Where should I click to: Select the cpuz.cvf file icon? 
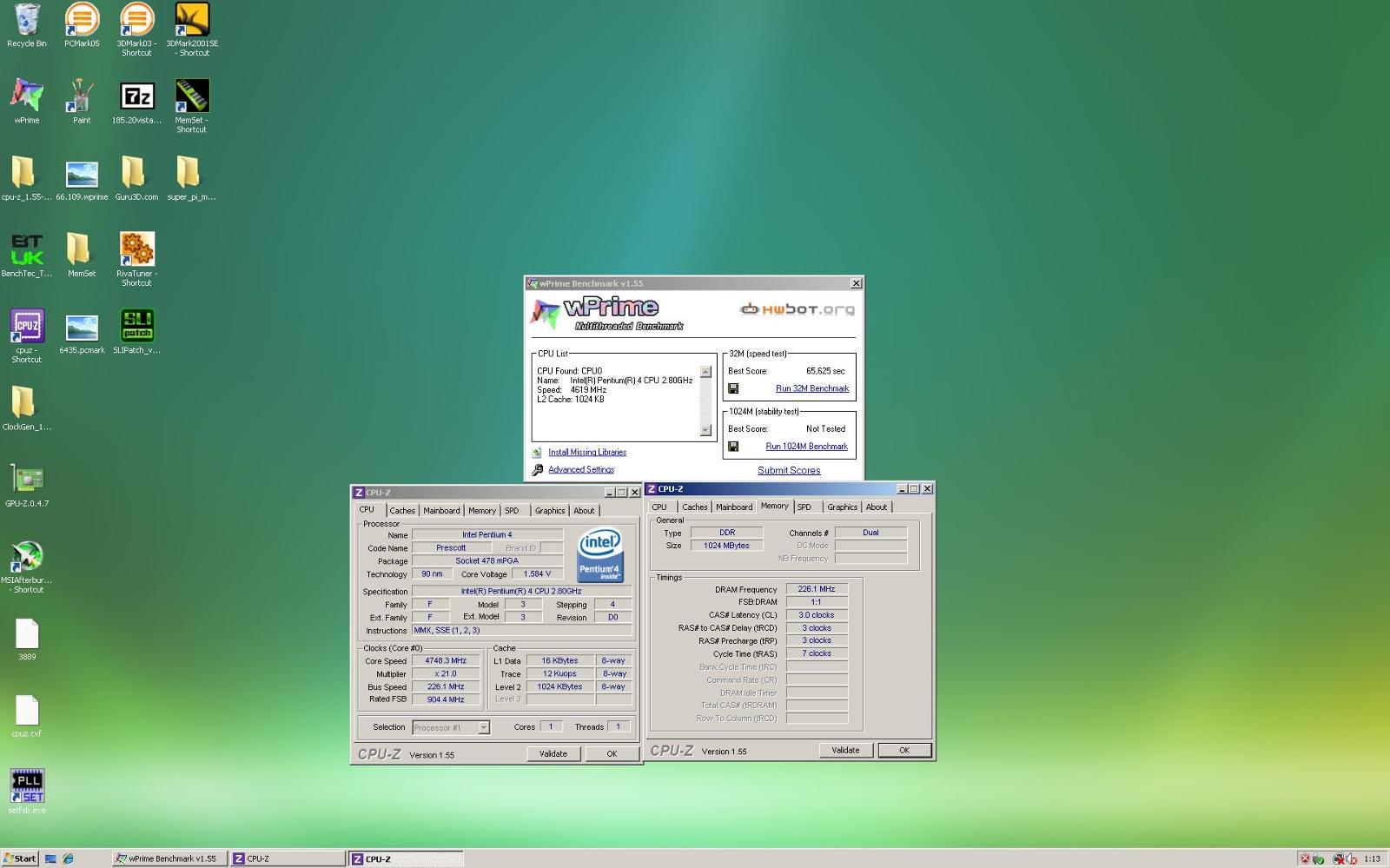[27, 716]
